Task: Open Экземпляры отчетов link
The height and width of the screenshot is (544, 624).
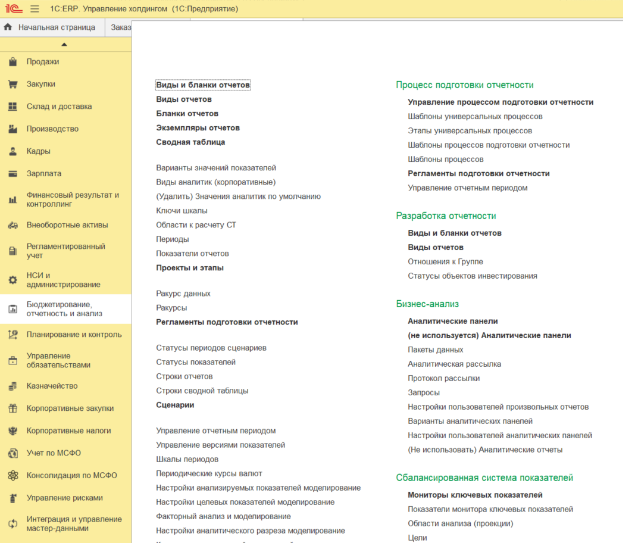Action: pos(198,128)
